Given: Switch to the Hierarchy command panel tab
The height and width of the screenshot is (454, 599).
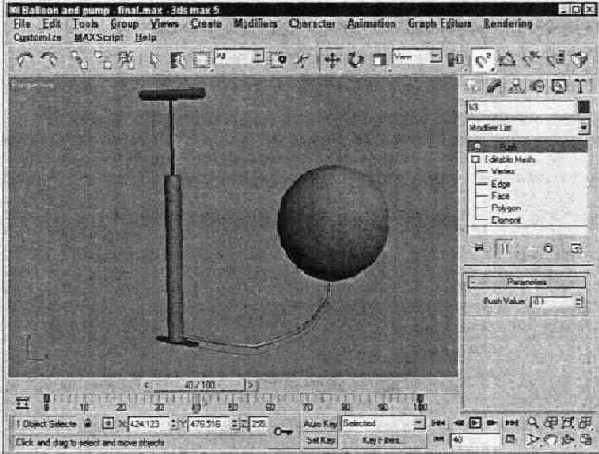Looking at the screenshot, I should point(516,86).
